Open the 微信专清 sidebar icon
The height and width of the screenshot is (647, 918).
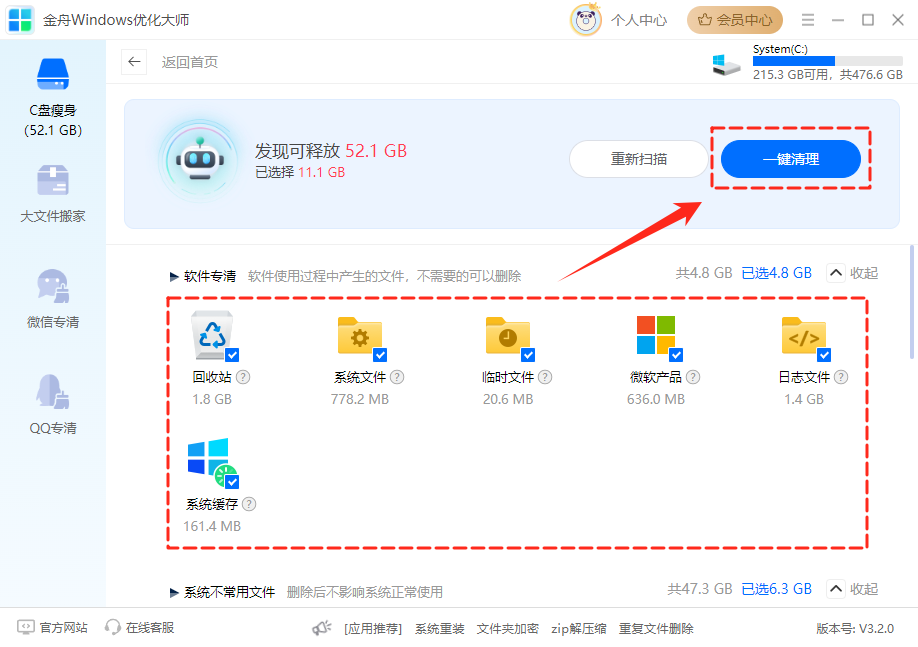tap(53, 288)
